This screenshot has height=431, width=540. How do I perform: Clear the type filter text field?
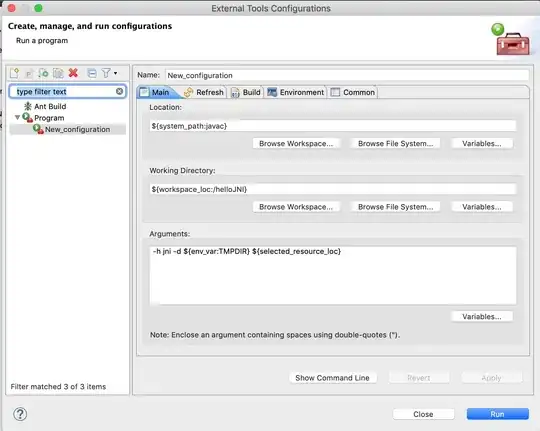[x=120, y=91]
